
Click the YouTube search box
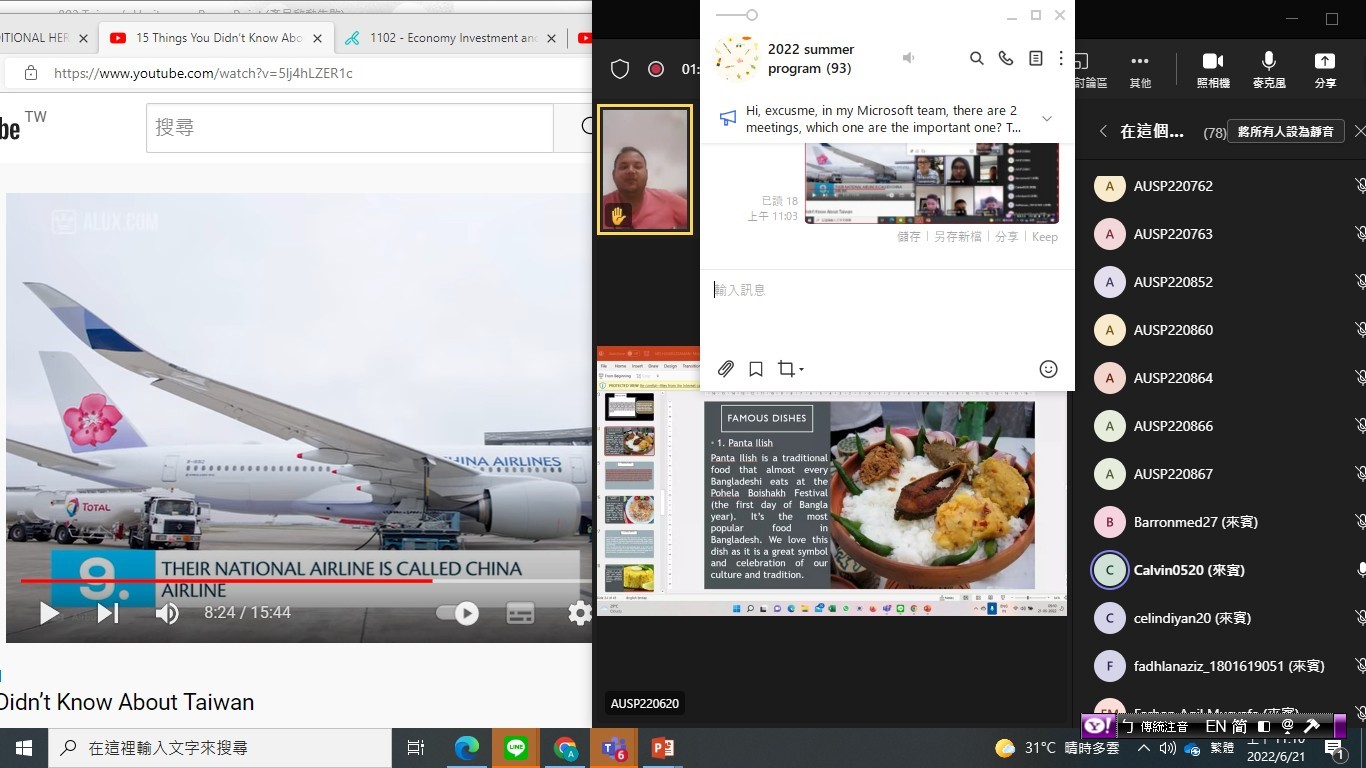(349, 128)
